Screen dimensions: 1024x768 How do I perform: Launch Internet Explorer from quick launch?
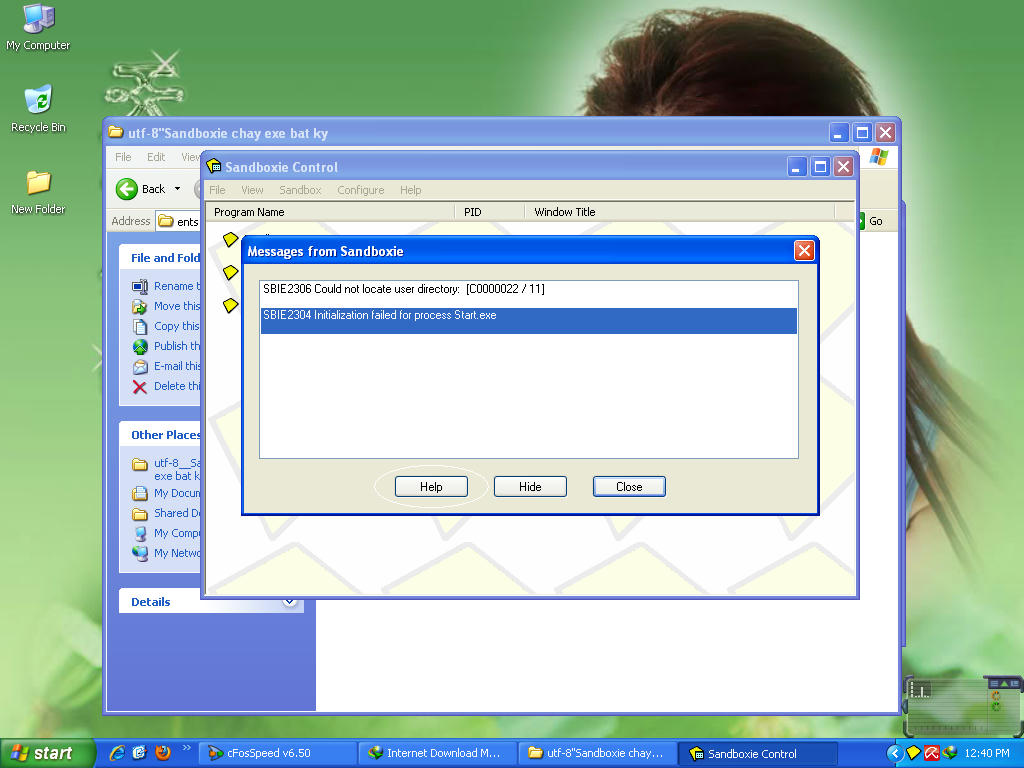click(118, 753)
